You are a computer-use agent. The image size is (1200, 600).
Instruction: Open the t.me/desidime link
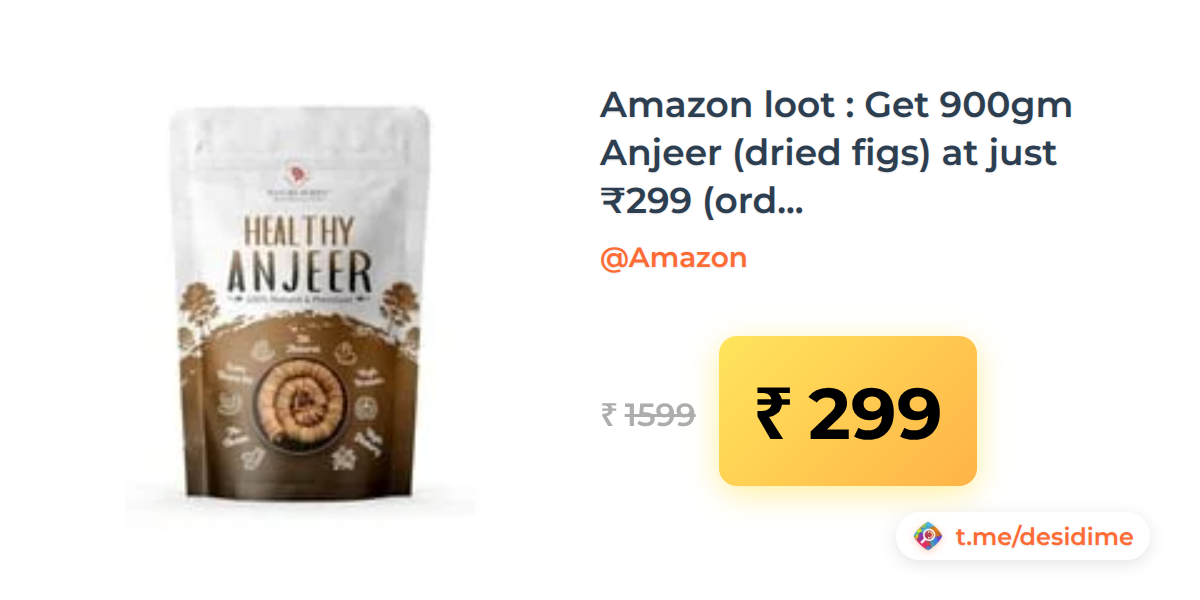1044,537
